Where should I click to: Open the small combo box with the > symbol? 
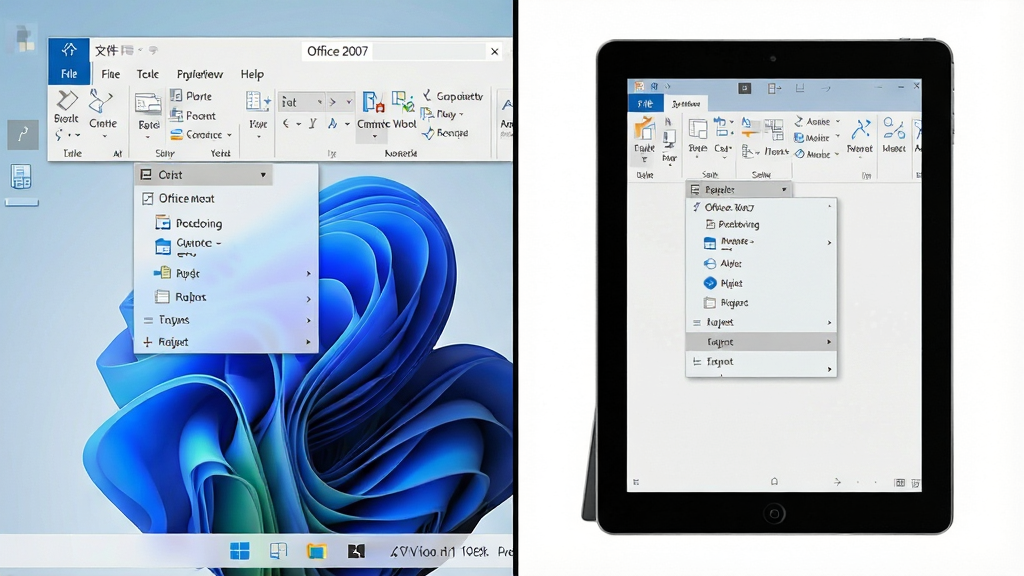tap(340, 102)
